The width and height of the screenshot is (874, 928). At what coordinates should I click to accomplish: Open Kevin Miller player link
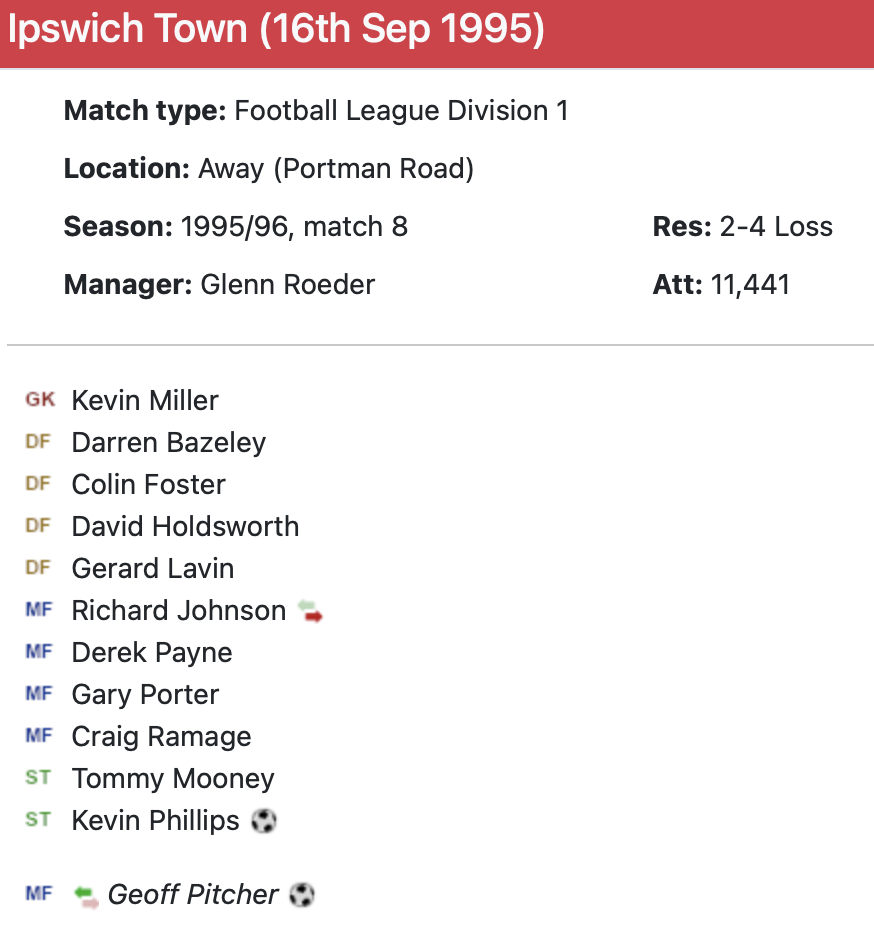(x=145, y=400)
